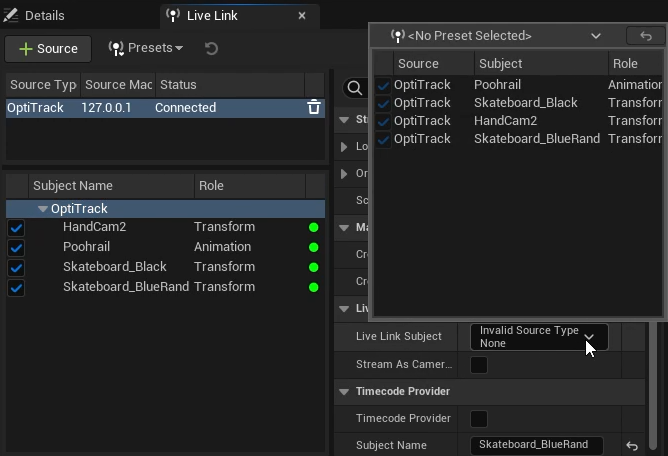Collapse the OptiTrack subject group
Screen dimensions: 668x456
tap(42, 209)
